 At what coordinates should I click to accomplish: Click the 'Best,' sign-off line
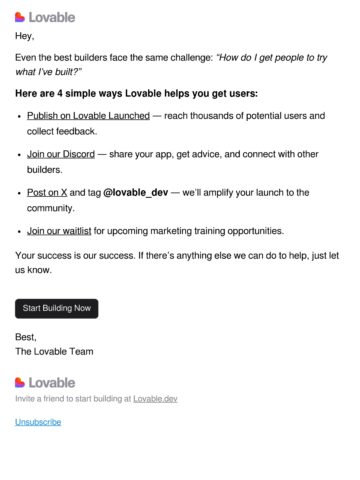(26, 337)
